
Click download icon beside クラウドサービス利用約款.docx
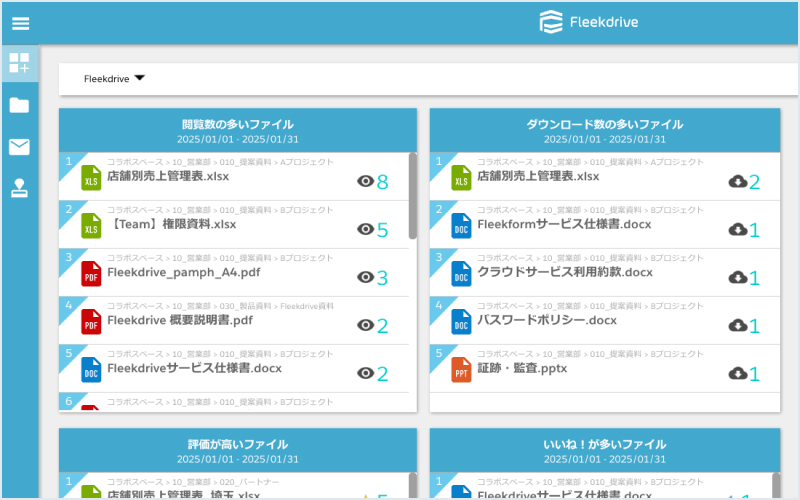[738, 277]
